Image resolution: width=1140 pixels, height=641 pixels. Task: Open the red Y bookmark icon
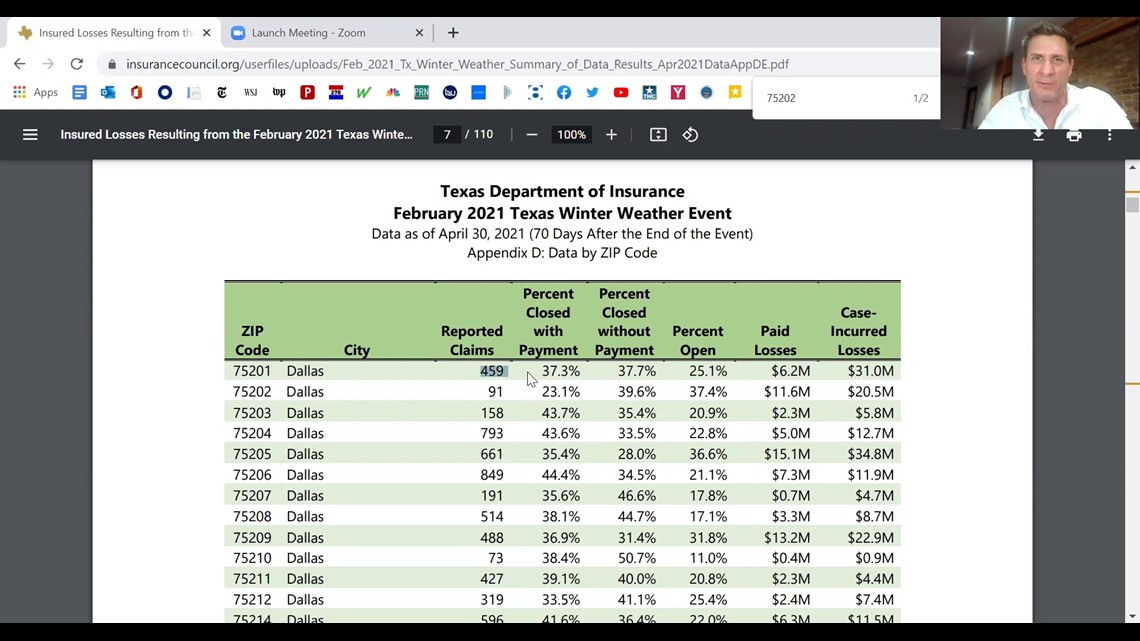[678, 92]
